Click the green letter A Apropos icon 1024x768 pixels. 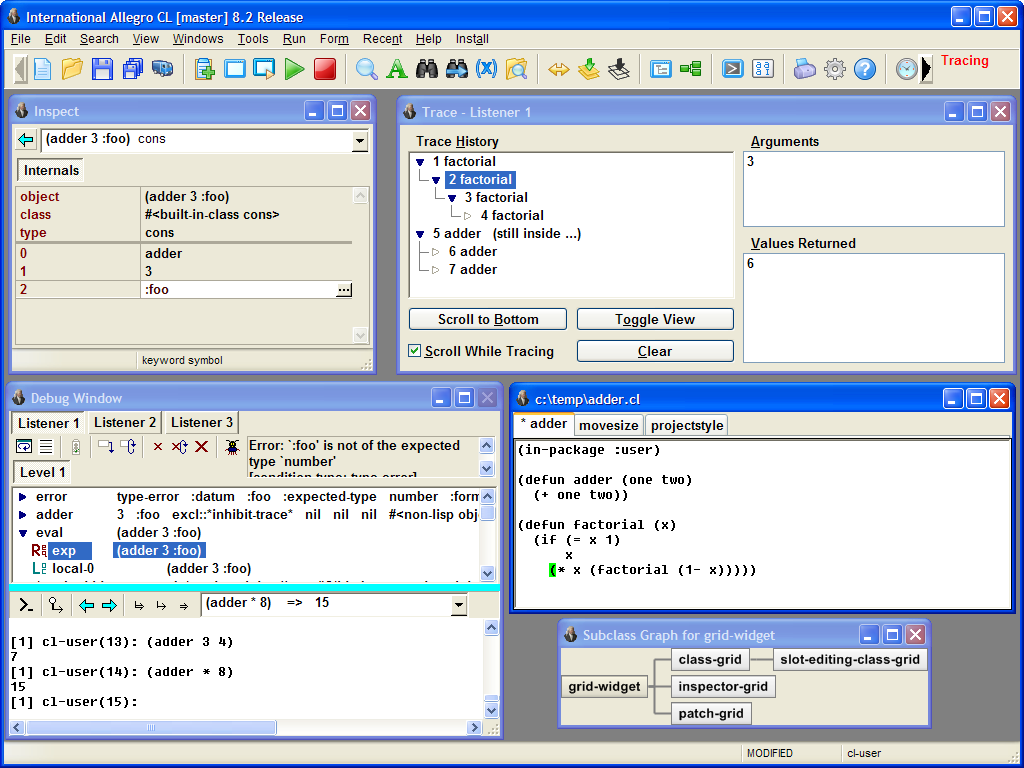point(396,69)
